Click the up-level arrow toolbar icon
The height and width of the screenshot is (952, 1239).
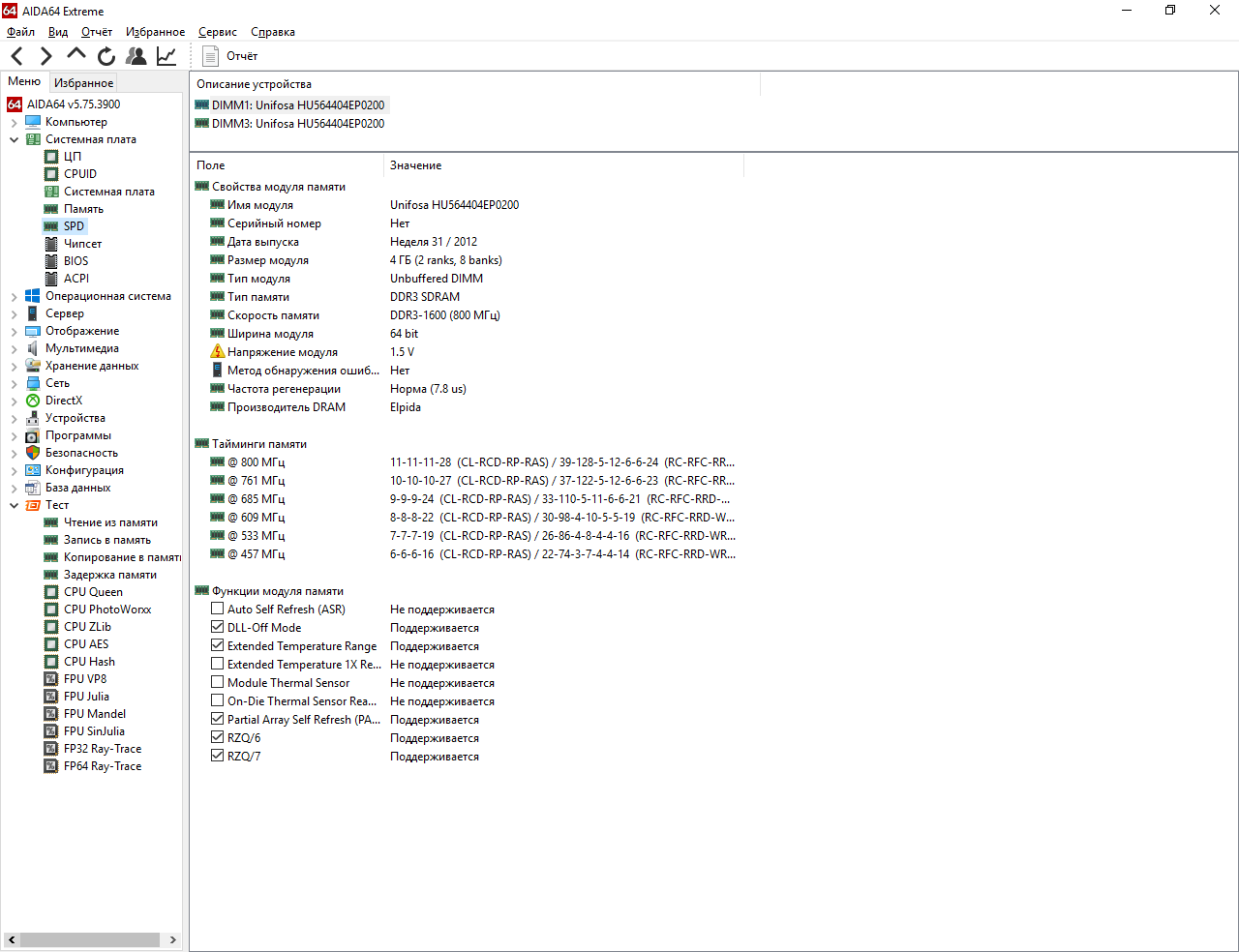pyautogui.click(x=76, y=54)
